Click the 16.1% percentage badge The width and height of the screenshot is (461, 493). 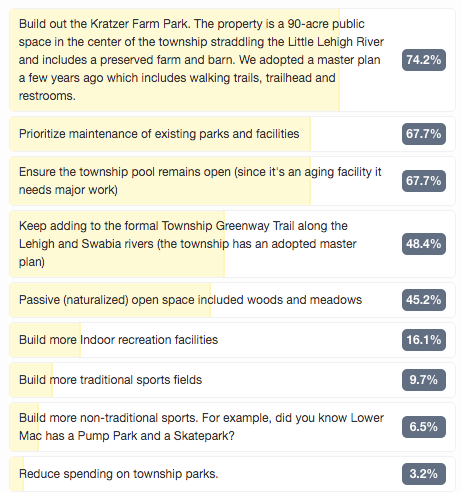click(x=424, y=340)
